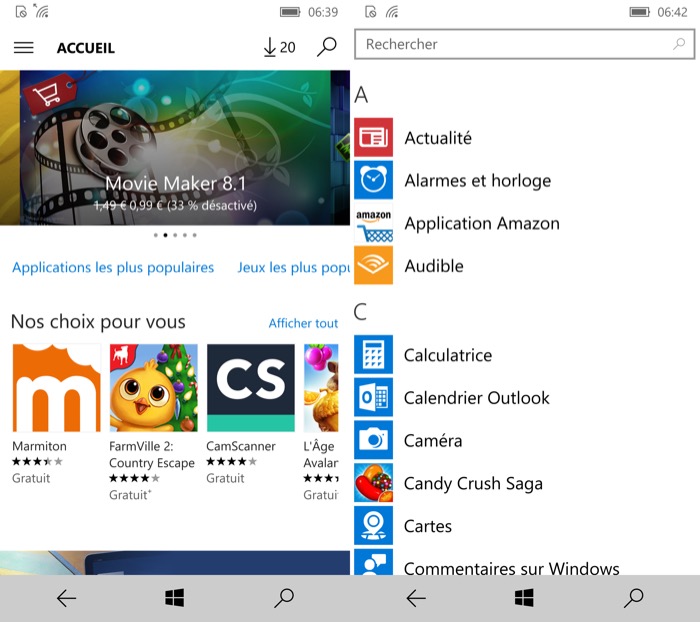Launch the Actualité news app icon

click(374, 137)
